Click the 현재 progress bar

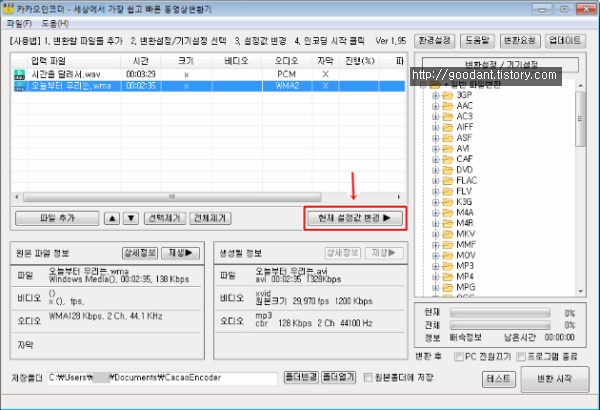tap(500, 314)
